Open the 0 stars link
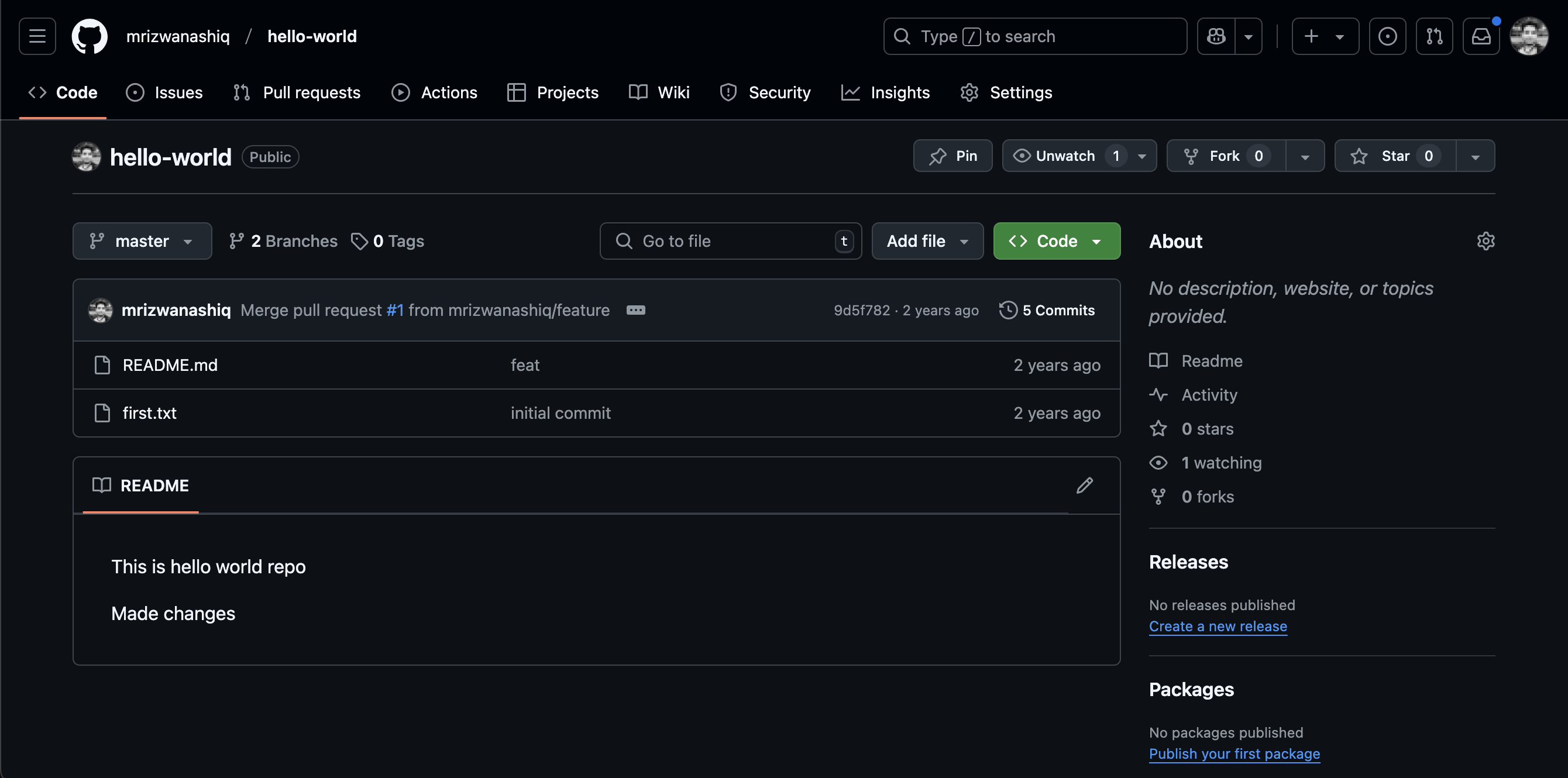The image size is (1568, 778). [x=1191, y=429]
